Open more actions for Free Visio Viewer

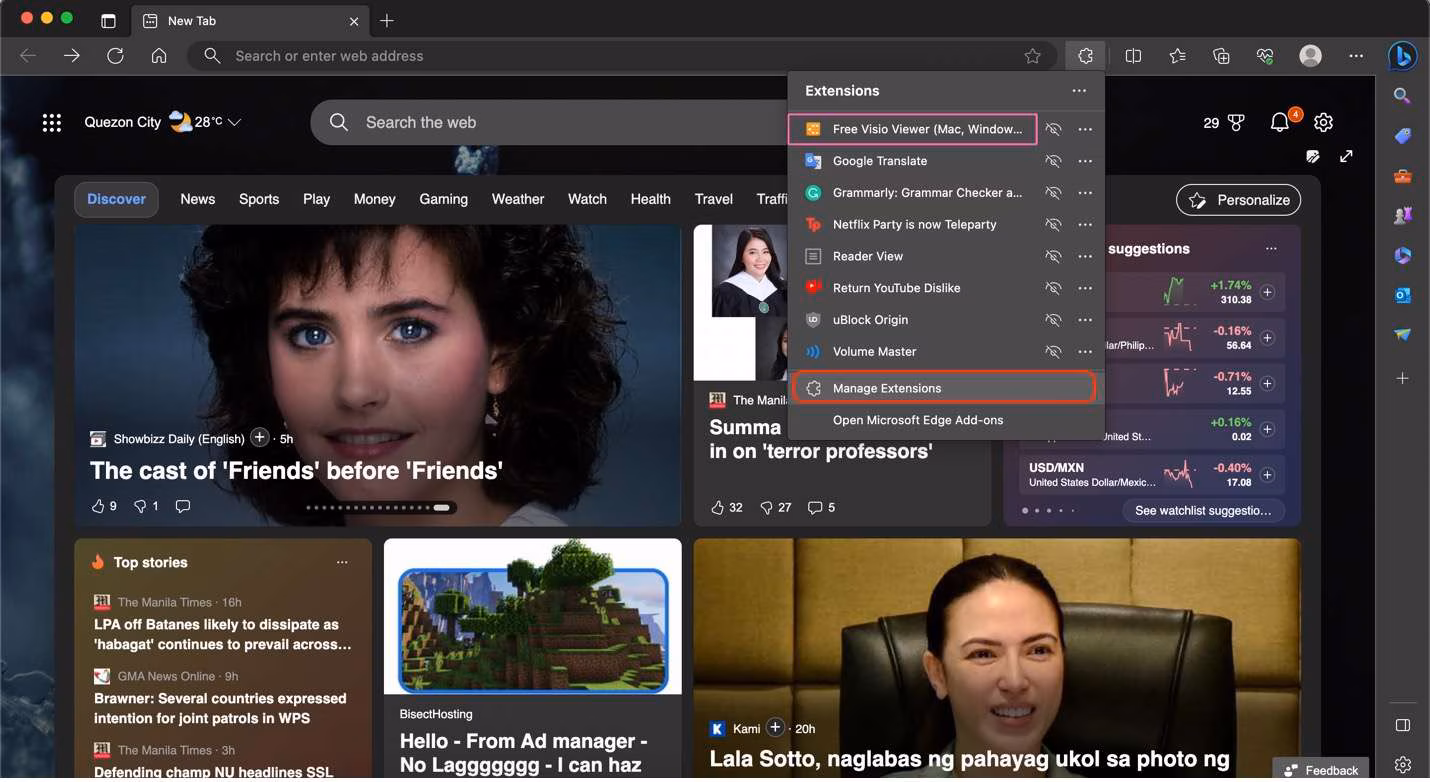(1085, 129)
